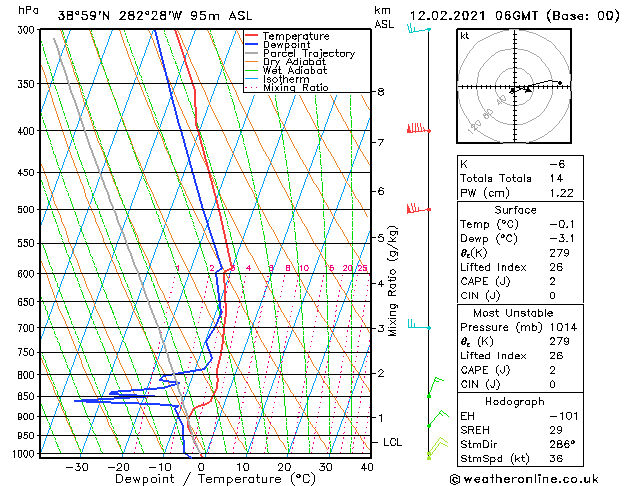This screenshot has height=486, width=629.
Task: Click the SREH value 29
Action: pyautogui.click(x=556, y=430)
